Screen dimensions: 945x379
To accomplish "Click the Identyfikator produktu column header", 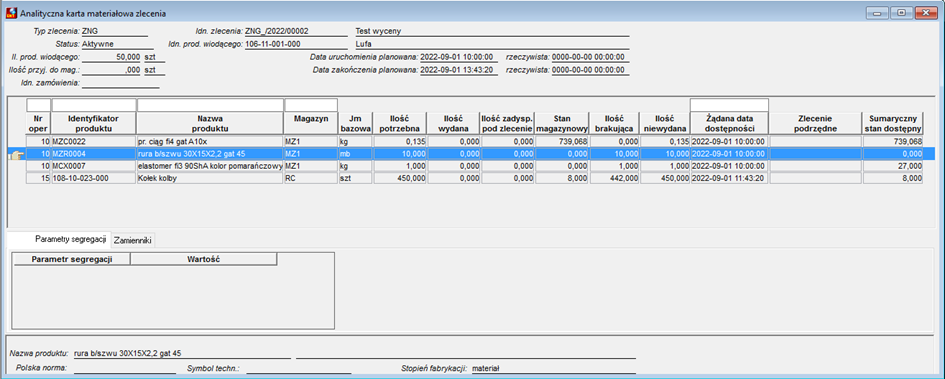I will [x=94, y=124].
